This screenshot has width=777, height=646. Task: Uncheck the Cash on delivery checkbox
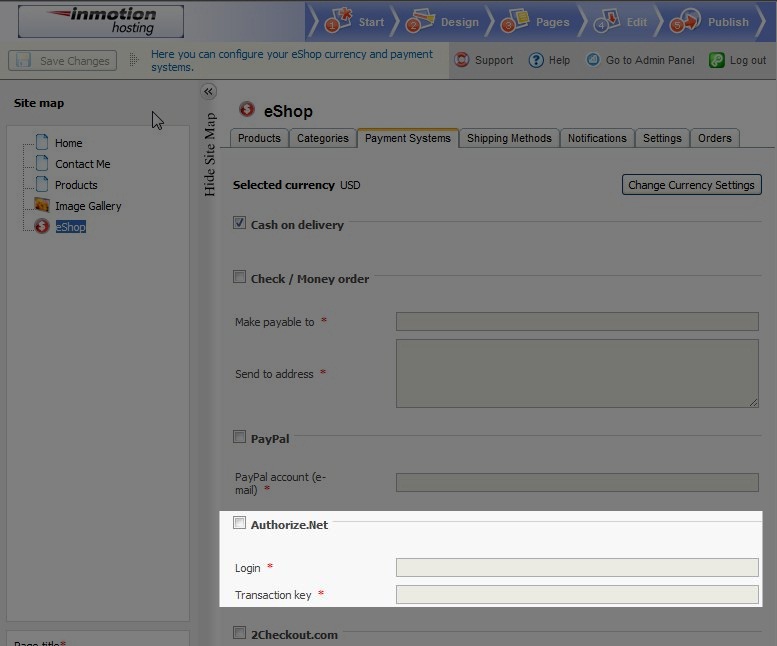[x=240, y=223]
